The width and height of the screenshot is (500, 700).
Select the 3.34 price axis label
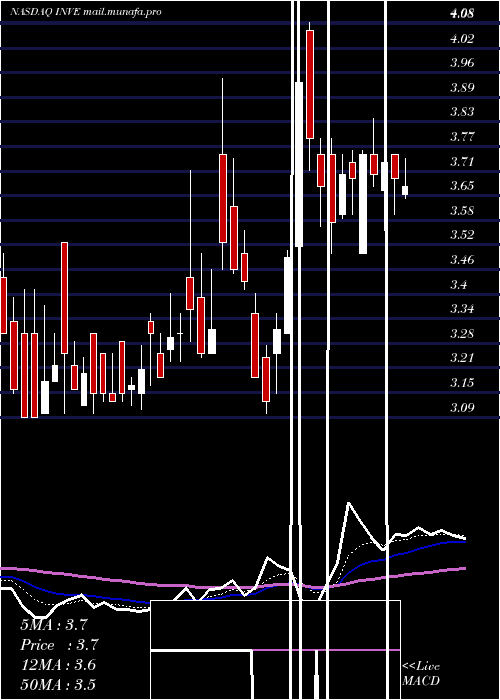point(462,309)
